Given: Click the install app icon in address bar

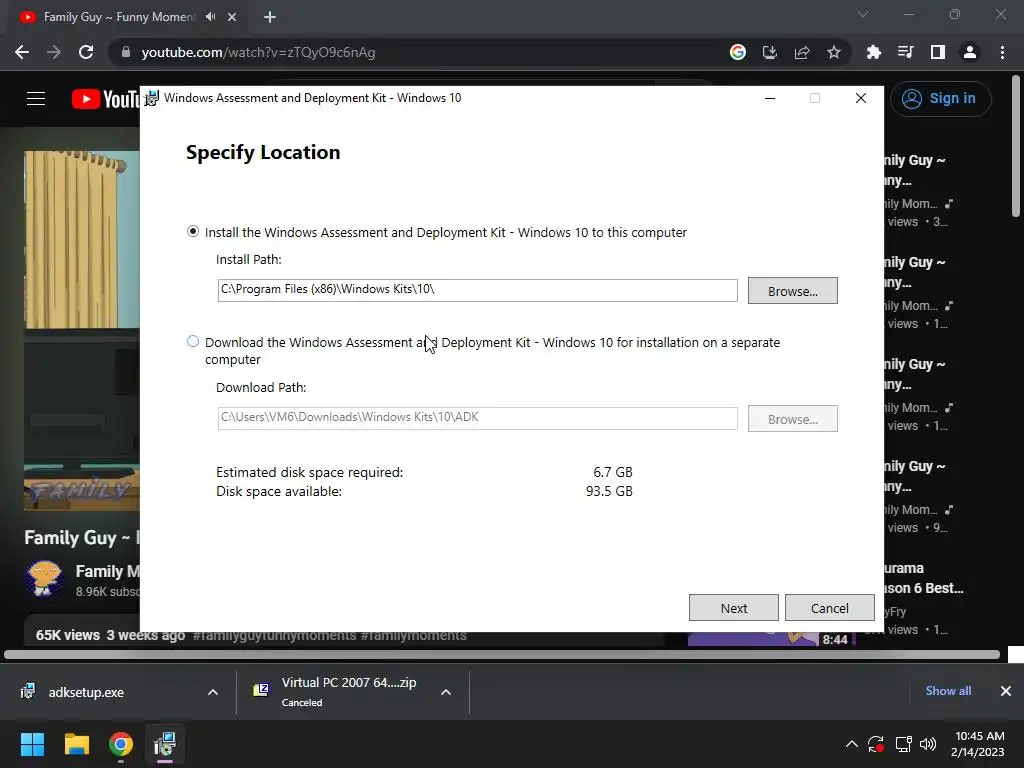Looking at the screenshot, I should pos(770,52).
